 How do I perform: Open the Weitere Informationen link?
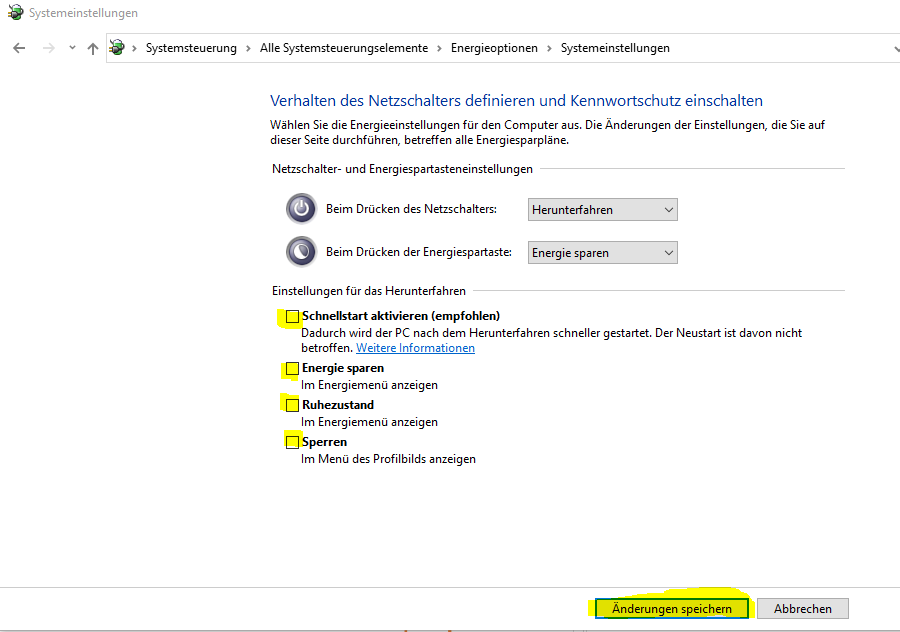tap(416, 348)
